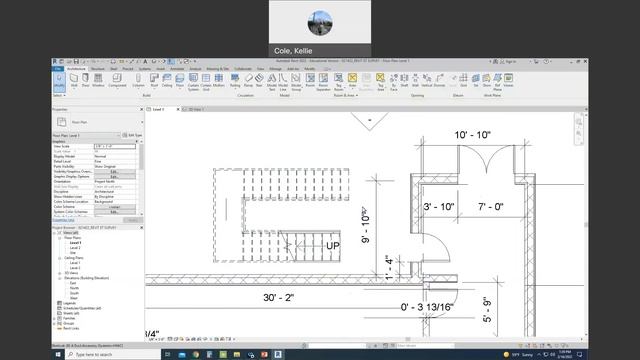Select the Shaft opening tool
The image size is (640, 360).
click(404, 80)
